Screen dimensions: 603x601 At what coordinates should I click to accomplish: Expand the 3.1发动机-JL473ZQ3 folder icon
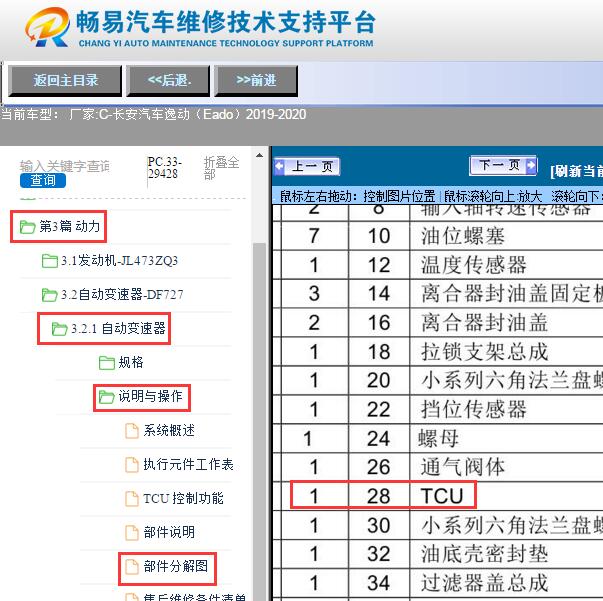pyautogui.click(x=50, y=261)
